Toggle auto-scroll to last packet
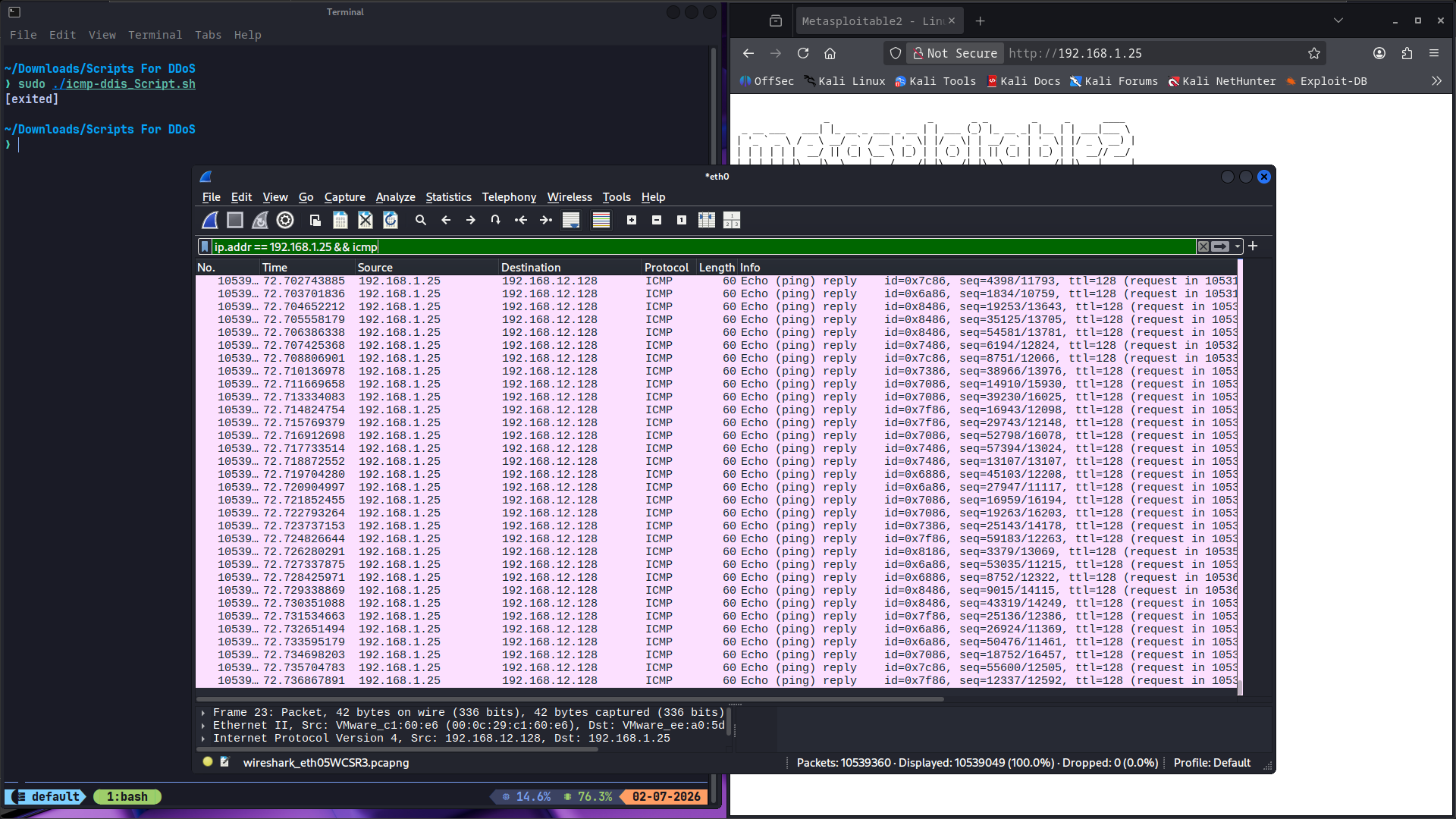The width and height of the screenshot is (1456, 819). coord(571,220)
